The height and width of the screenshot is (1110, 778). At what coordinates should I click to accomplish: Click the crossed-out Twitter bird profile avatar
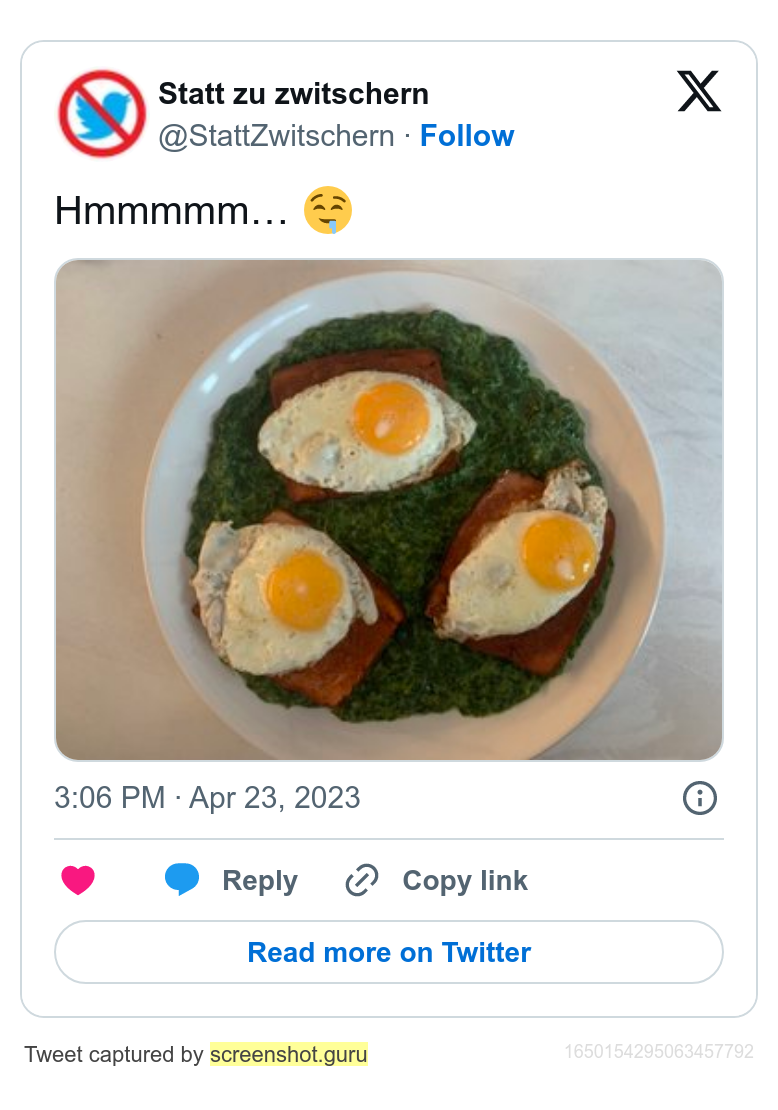point(102,113)
